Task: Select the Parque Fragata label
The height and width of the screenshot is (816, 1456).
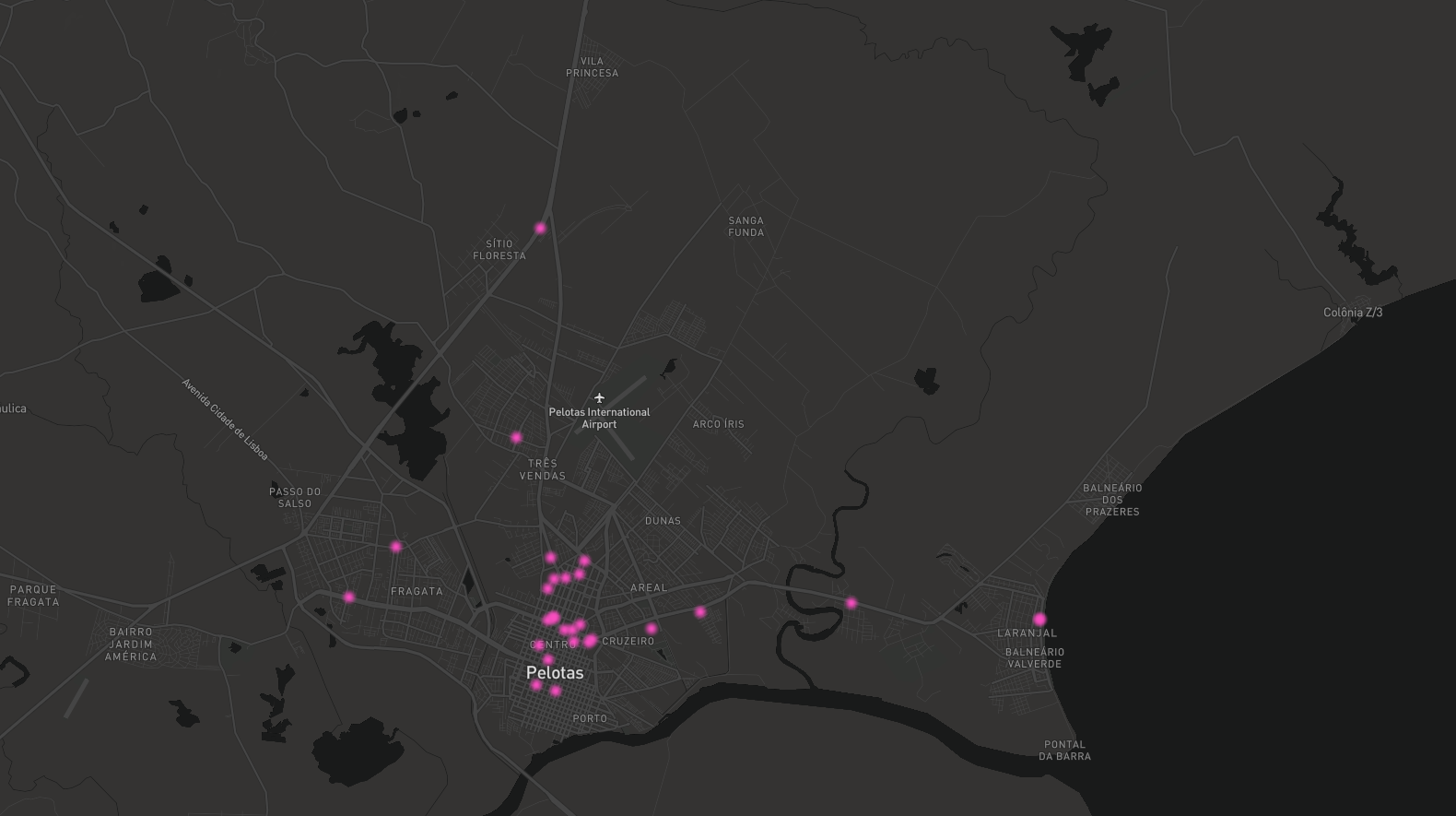Action: tap(33, 596)
